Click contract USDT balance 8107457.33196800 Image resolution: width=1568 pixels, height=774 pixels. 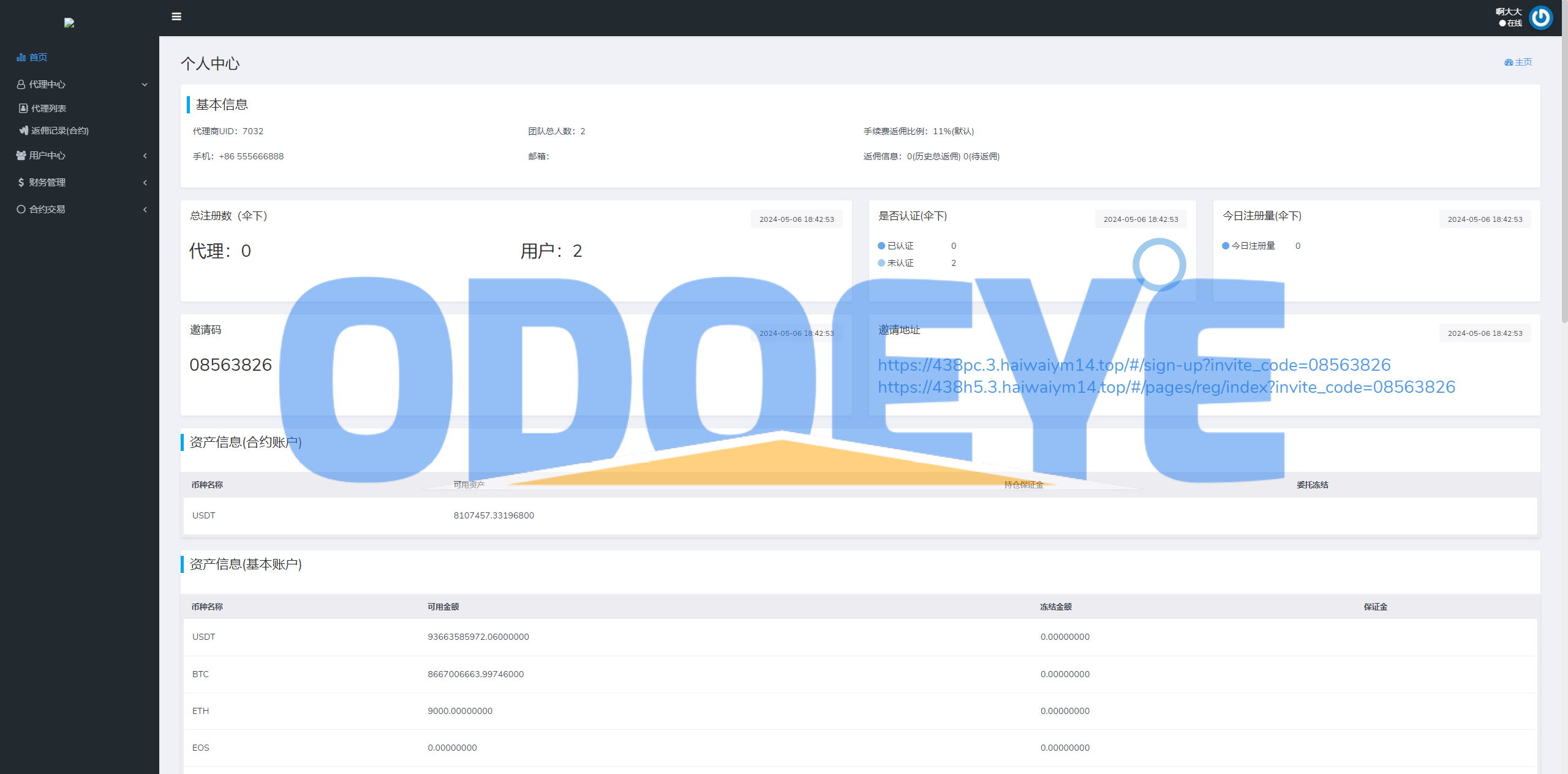tap(494, 515)
